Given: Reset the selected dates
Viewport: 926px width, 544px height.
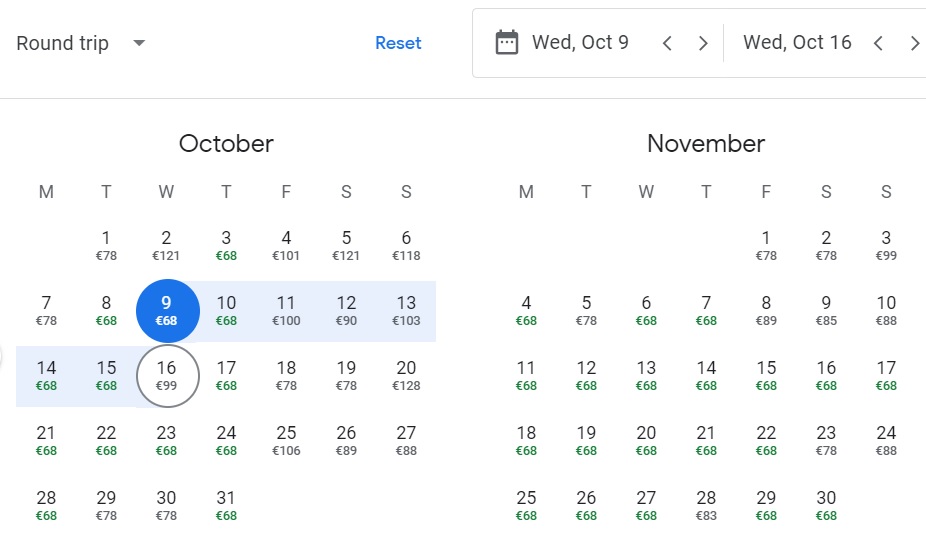Looking at the screenshot, I should click(x=398, y=43).
